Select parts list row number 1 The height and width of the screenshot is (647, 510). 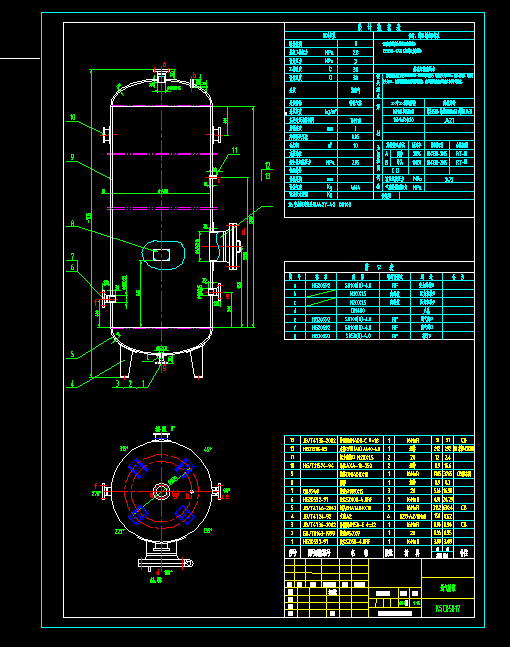pos(379,541)
